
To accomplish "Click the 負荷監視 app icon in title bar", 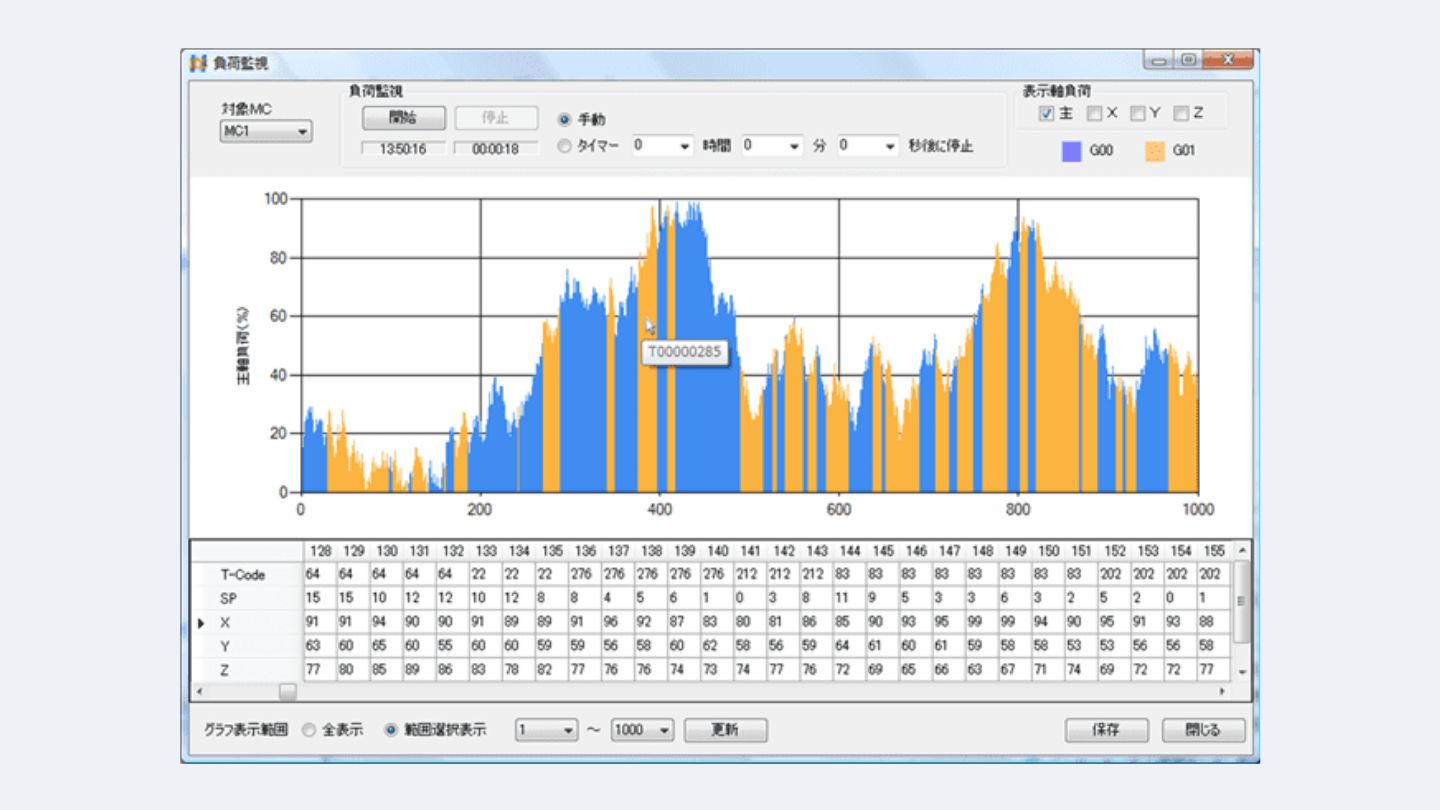I will (x=198, y=64).
